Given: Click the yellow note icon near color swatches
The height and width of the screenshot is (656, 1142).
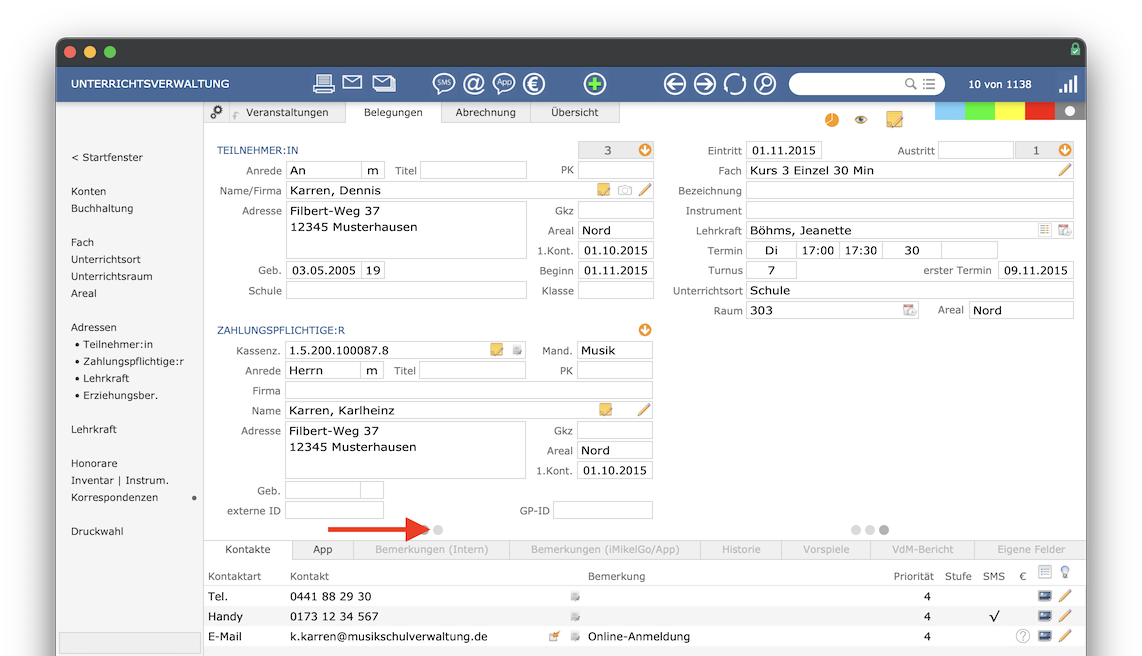Looking at the screenshot, I should point(894,119).
